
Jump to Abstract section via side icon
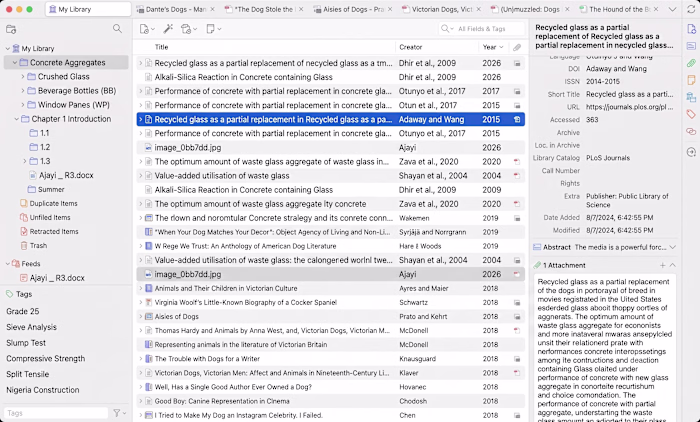pos(691,46)
